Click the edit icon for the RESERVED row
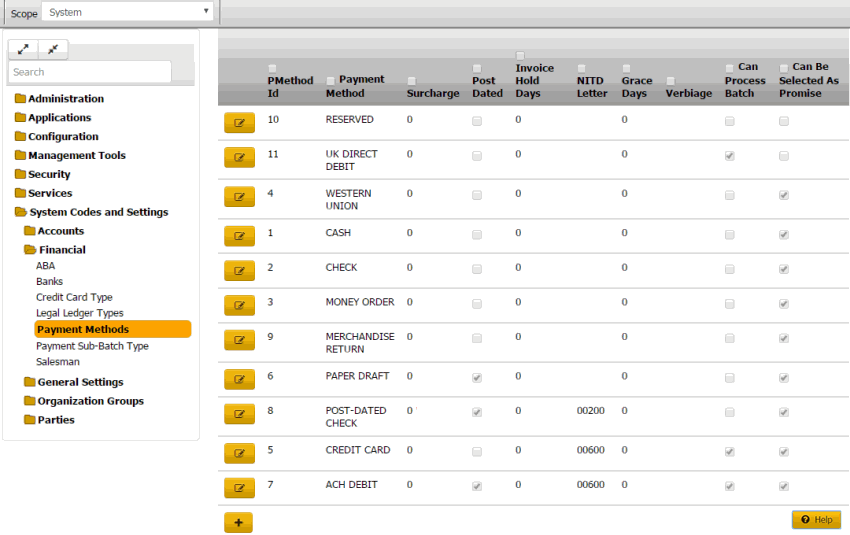Screen dimensions: 850x535 [x=238, y=122]
